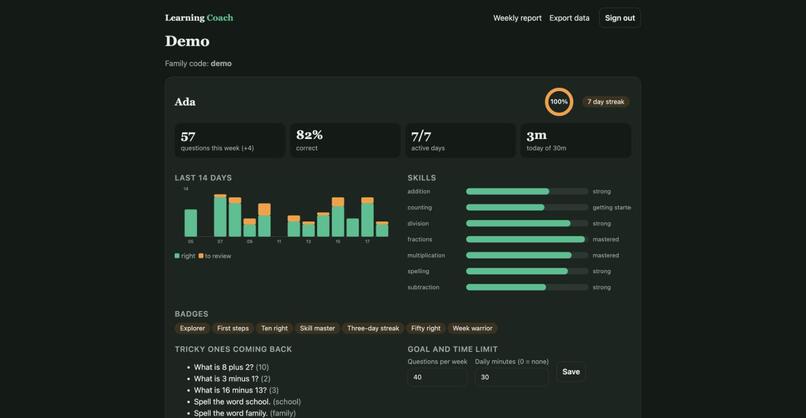Click 'What is 8 plus 2?' item
Screen dimensions: 806x418
(x=231, y=367)
